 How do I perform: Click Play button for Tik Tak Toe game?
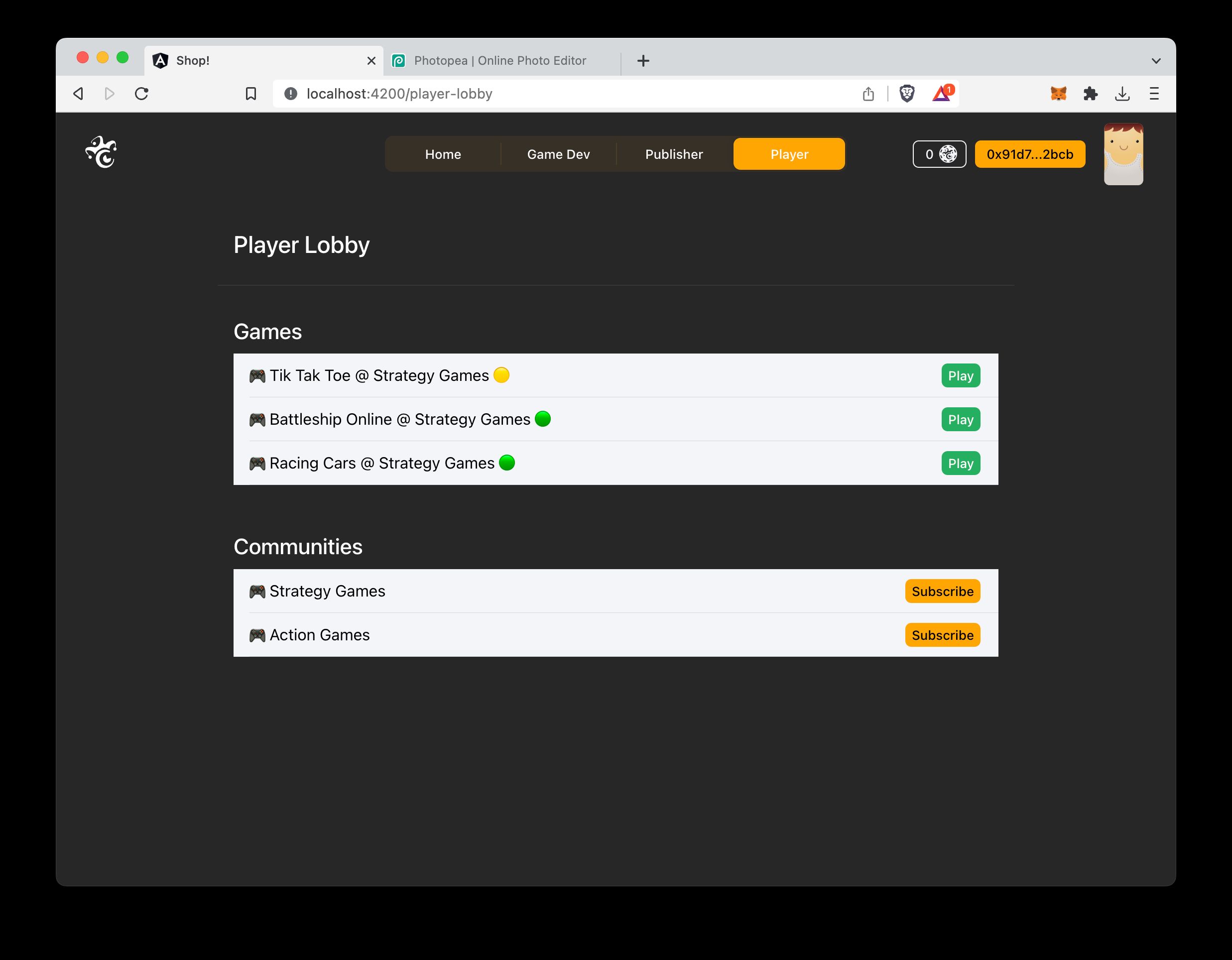961,375
